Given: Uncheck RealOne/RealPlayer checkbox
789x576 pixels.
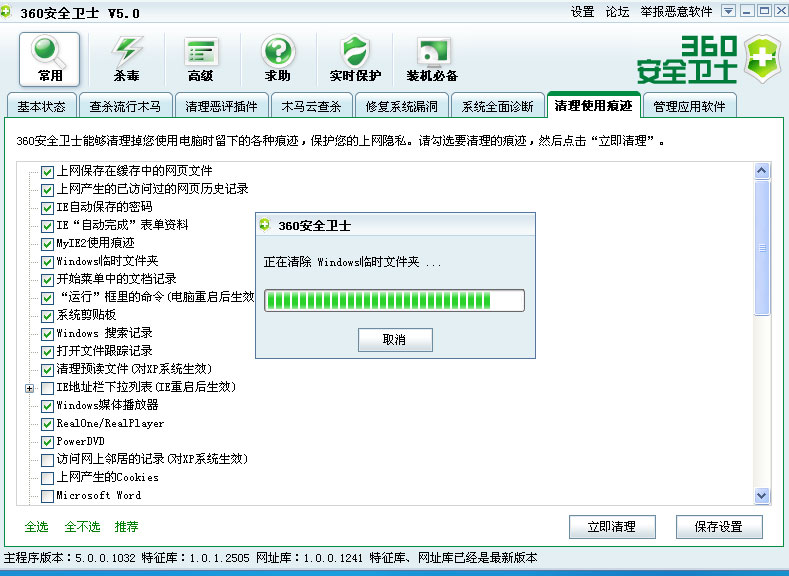Looking at the screenshot, I should point(47,424).
